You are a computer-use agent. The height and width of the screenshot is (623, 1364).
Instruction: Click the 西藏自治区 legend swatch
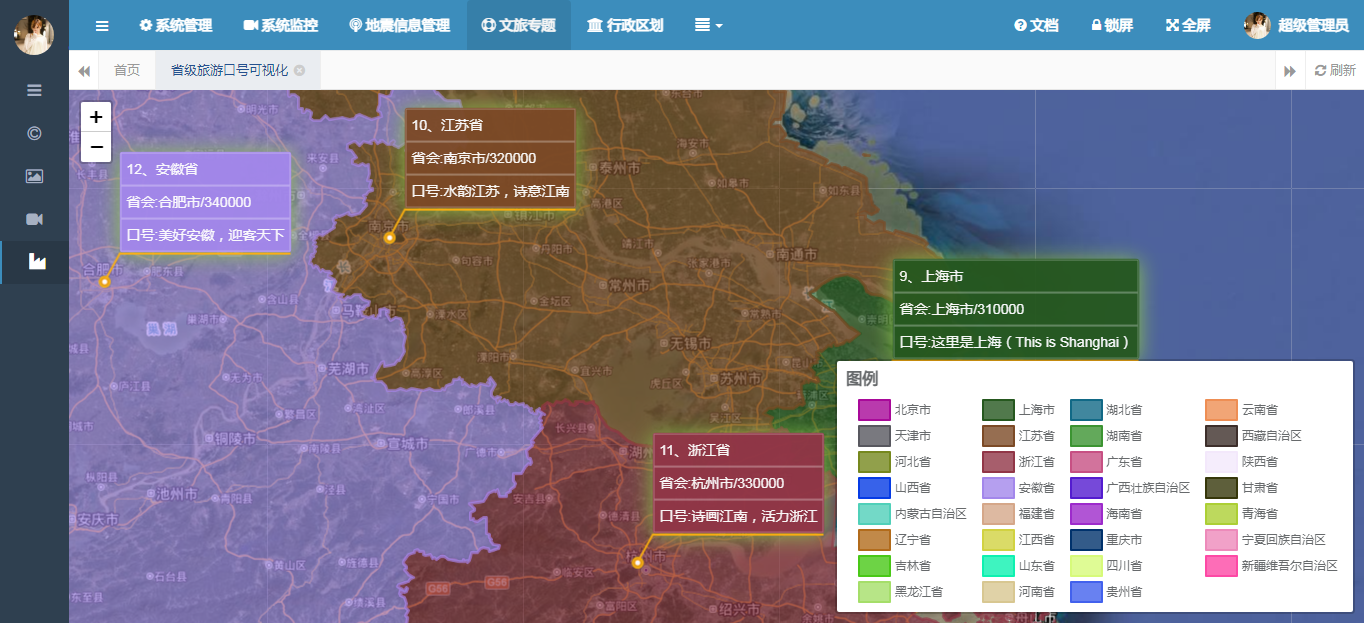(1221, 436)
